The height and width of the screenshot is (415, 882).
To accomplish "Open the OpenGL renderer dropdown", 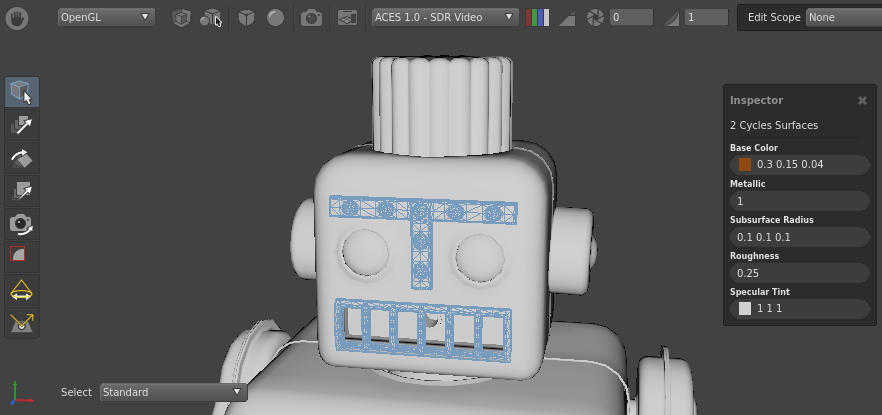I will point(105,17).
